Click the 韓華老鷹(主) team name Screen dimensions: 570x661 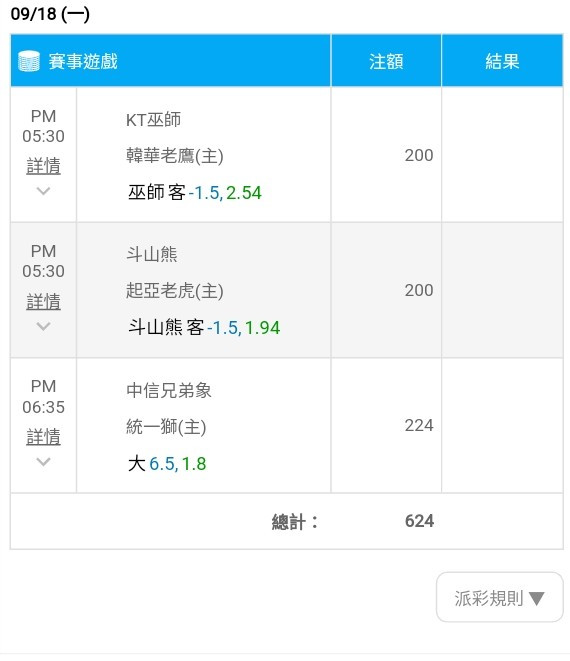[x=175, y=156]
